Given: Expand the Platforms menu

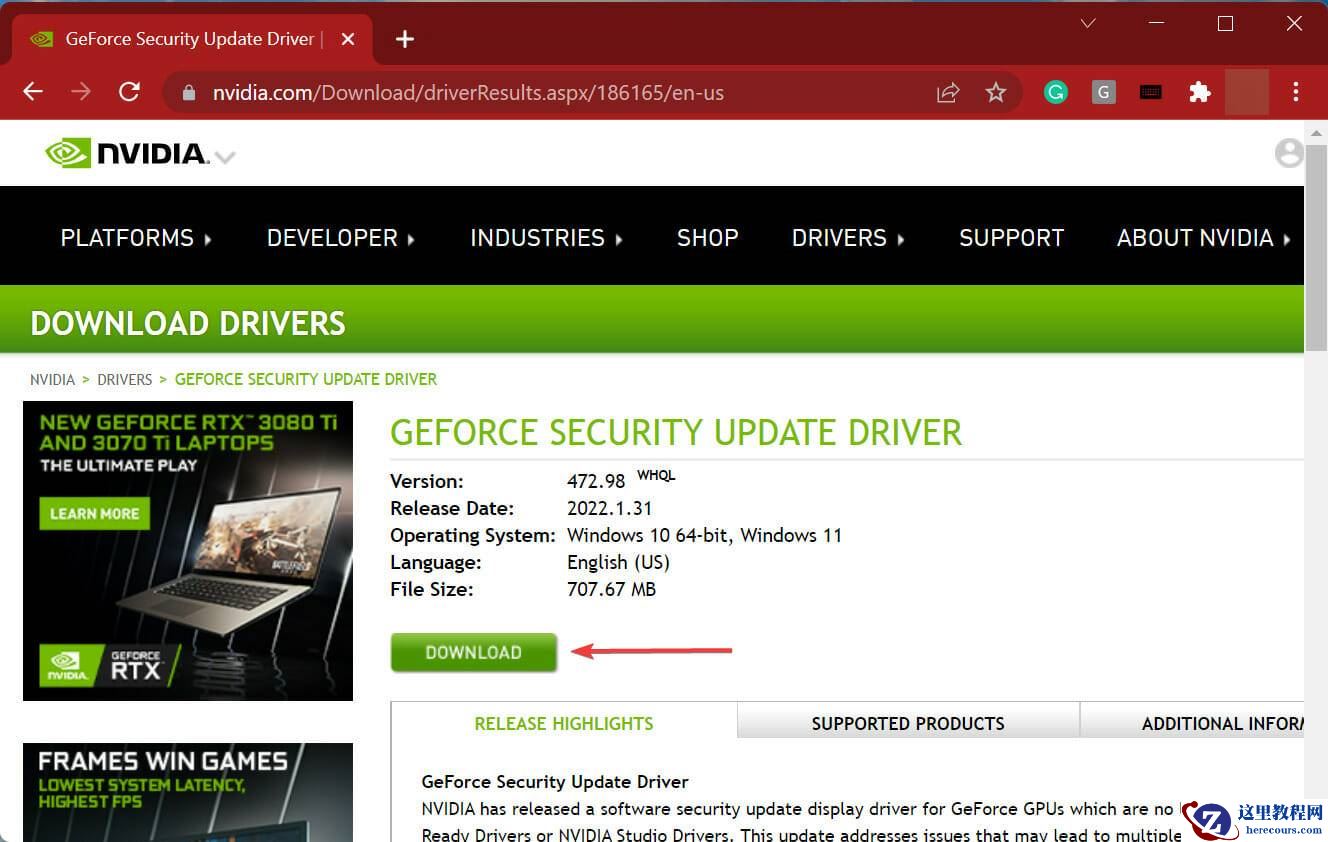Looking at the screenshot, I should coord(136,238).
